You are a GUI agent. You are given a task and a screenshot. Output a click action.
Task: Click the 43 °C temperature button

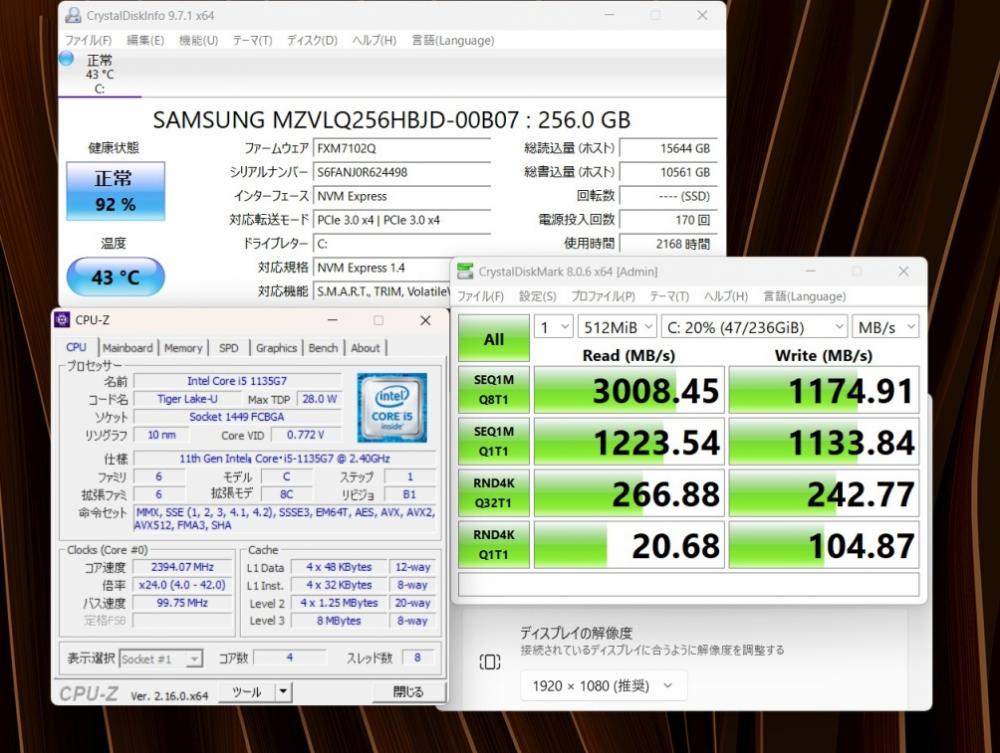pyautogui.click(x=115, y=277)
